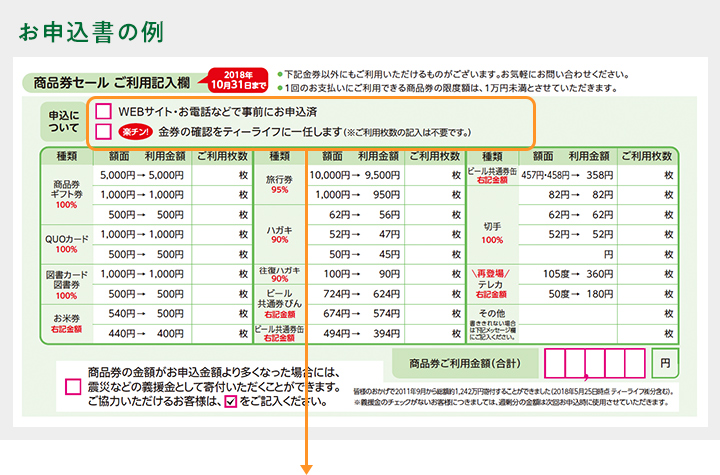Viewport: 720px width, 475px height.
Task: Tick the large donation checkbox beside 商品券の金額が
Action: 73,386
